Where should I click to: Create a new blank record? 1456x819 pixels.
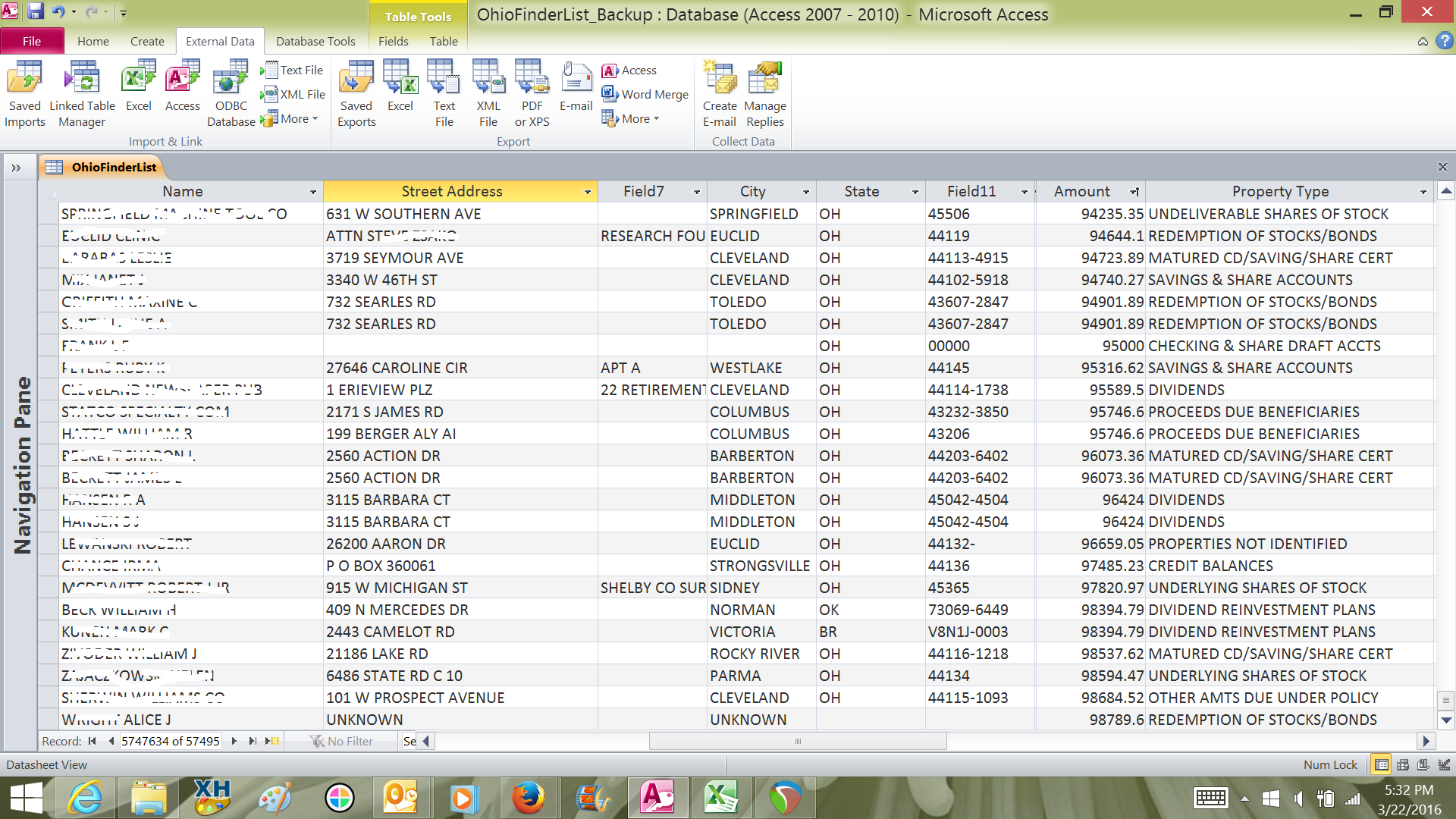272,741
